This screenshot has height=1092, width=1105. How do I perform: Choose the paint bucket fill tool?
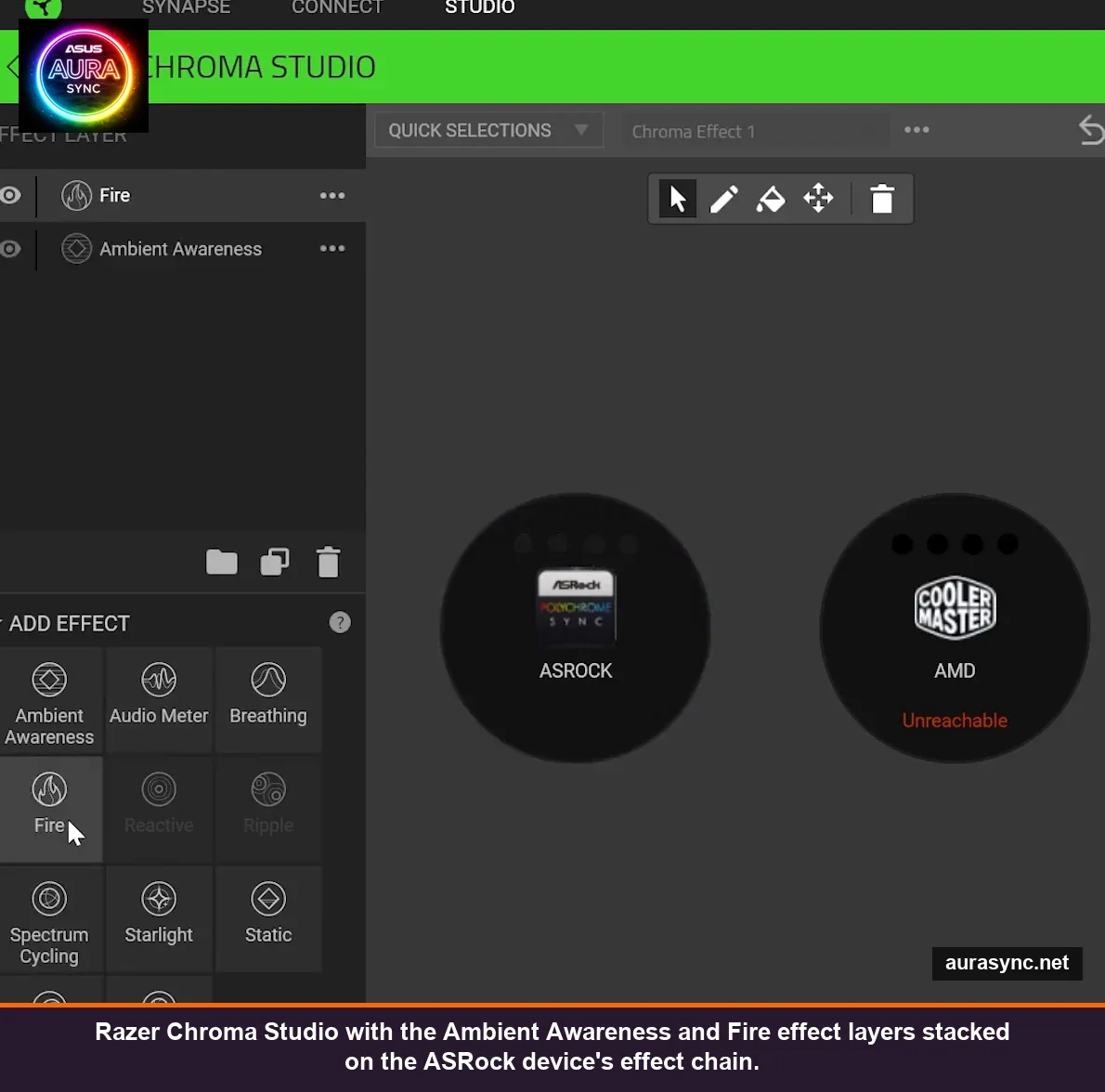771,198
